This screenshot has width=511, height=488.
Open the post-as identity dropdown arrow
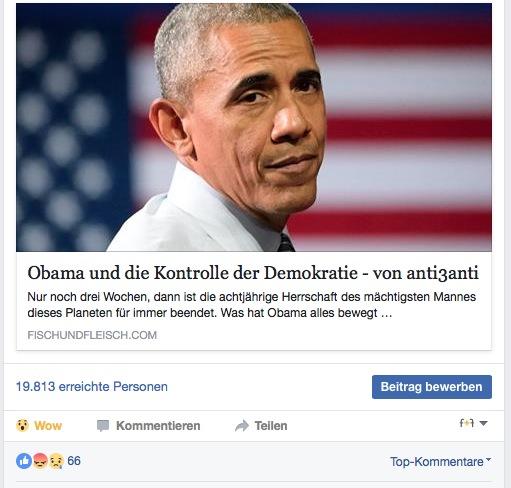483,423
